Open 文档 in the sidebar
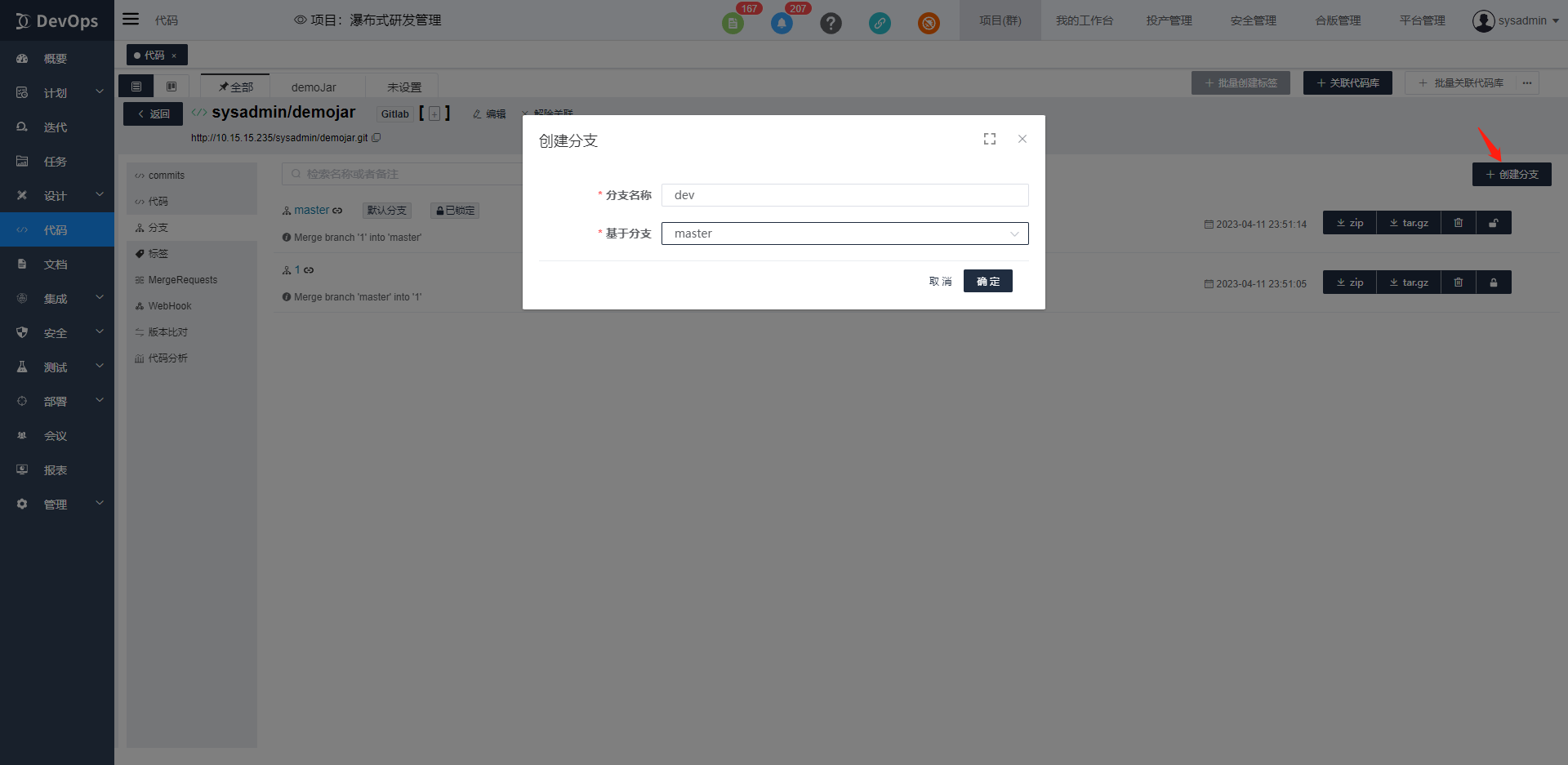 pos(57,265)
